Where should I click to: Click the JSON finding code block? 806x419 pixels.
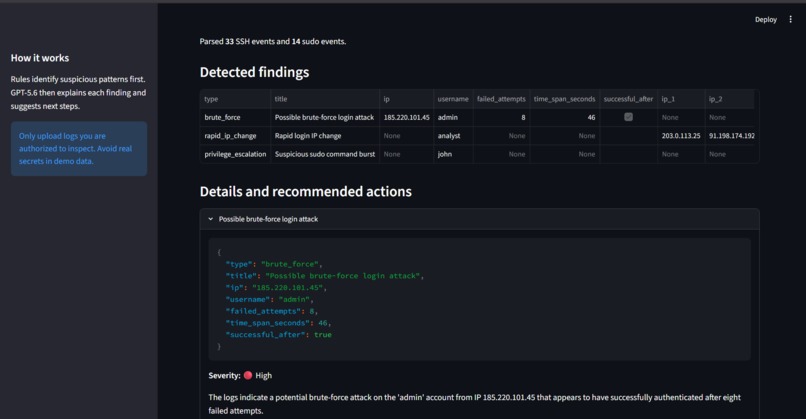479,300
